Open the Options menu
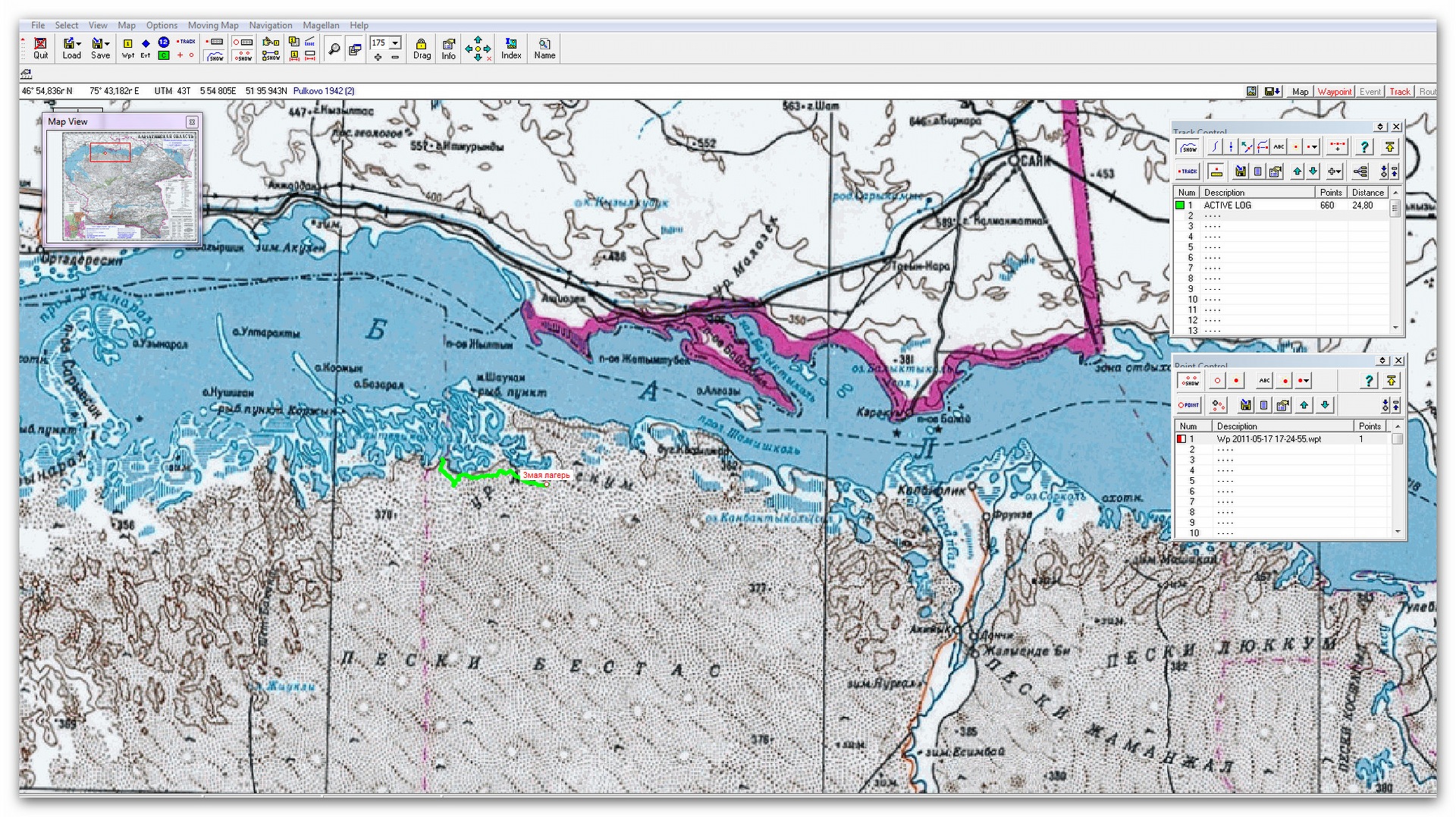 pyautogui.click(x=162, y=25)
